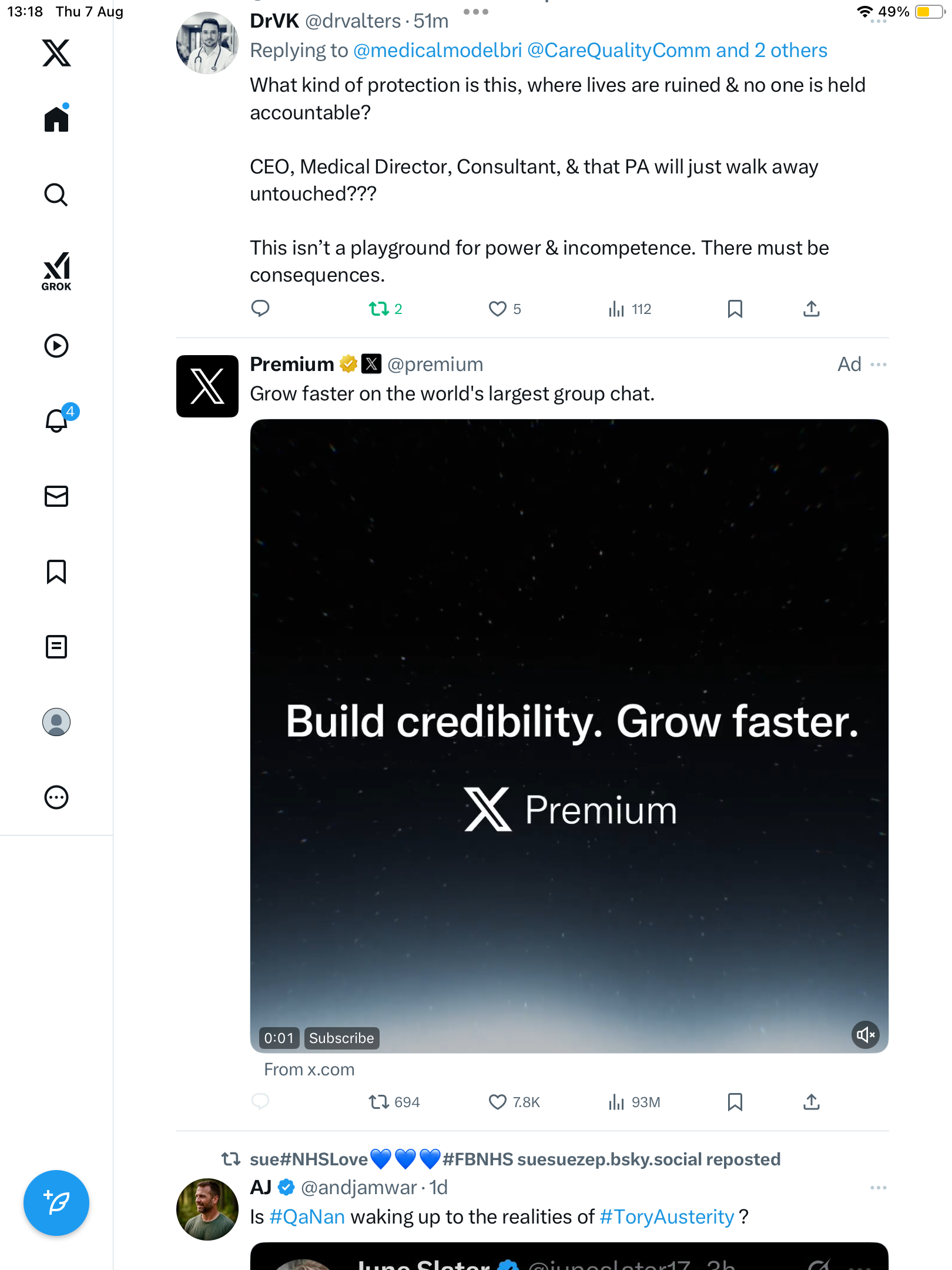
Task: Open the Search icon in sidebar
Action: point(56,195)
